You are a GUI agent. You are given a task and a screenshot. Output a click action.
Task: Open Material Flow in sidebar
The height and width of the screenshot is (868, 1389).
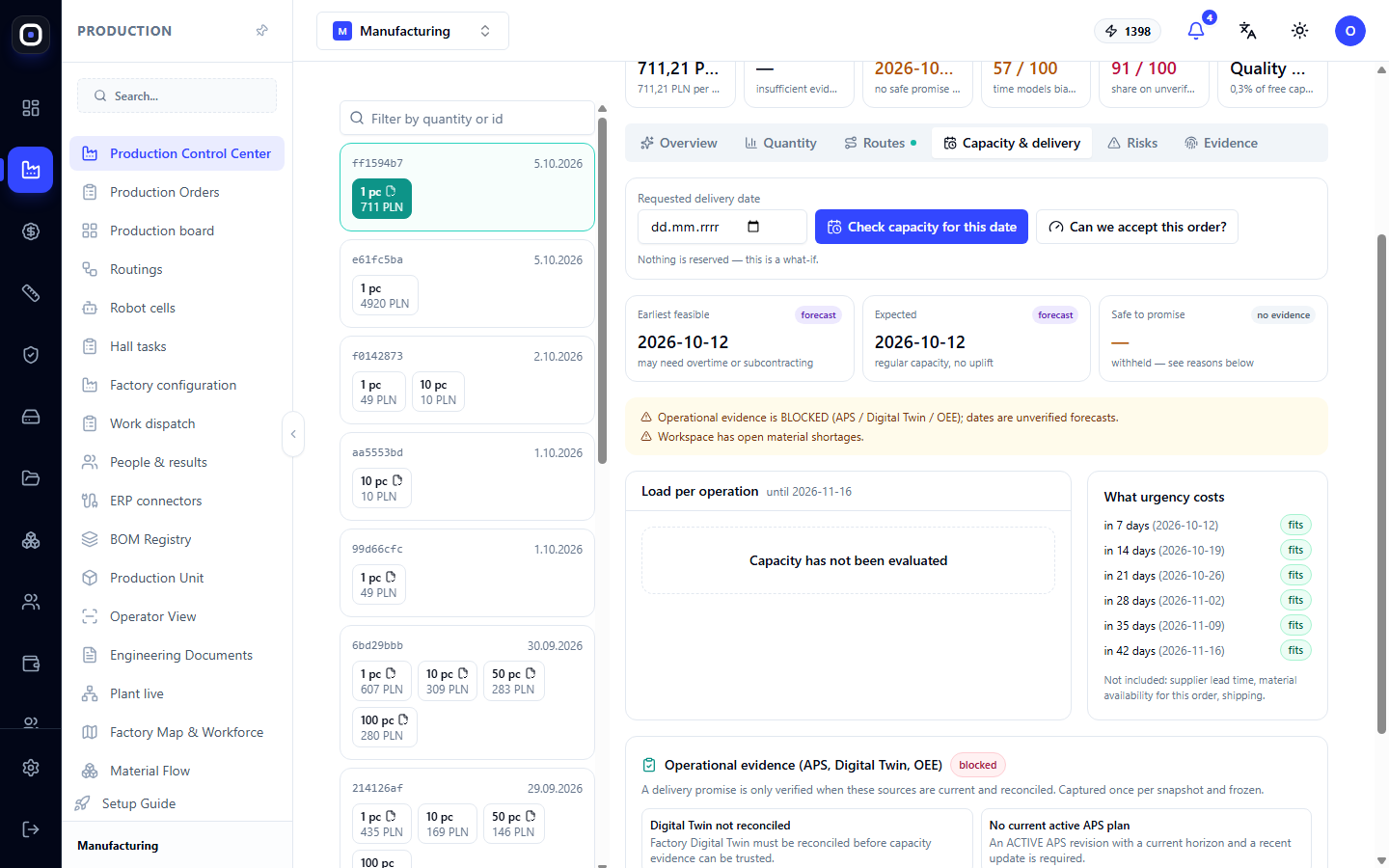pyautogui.click(x=177, y=771)
